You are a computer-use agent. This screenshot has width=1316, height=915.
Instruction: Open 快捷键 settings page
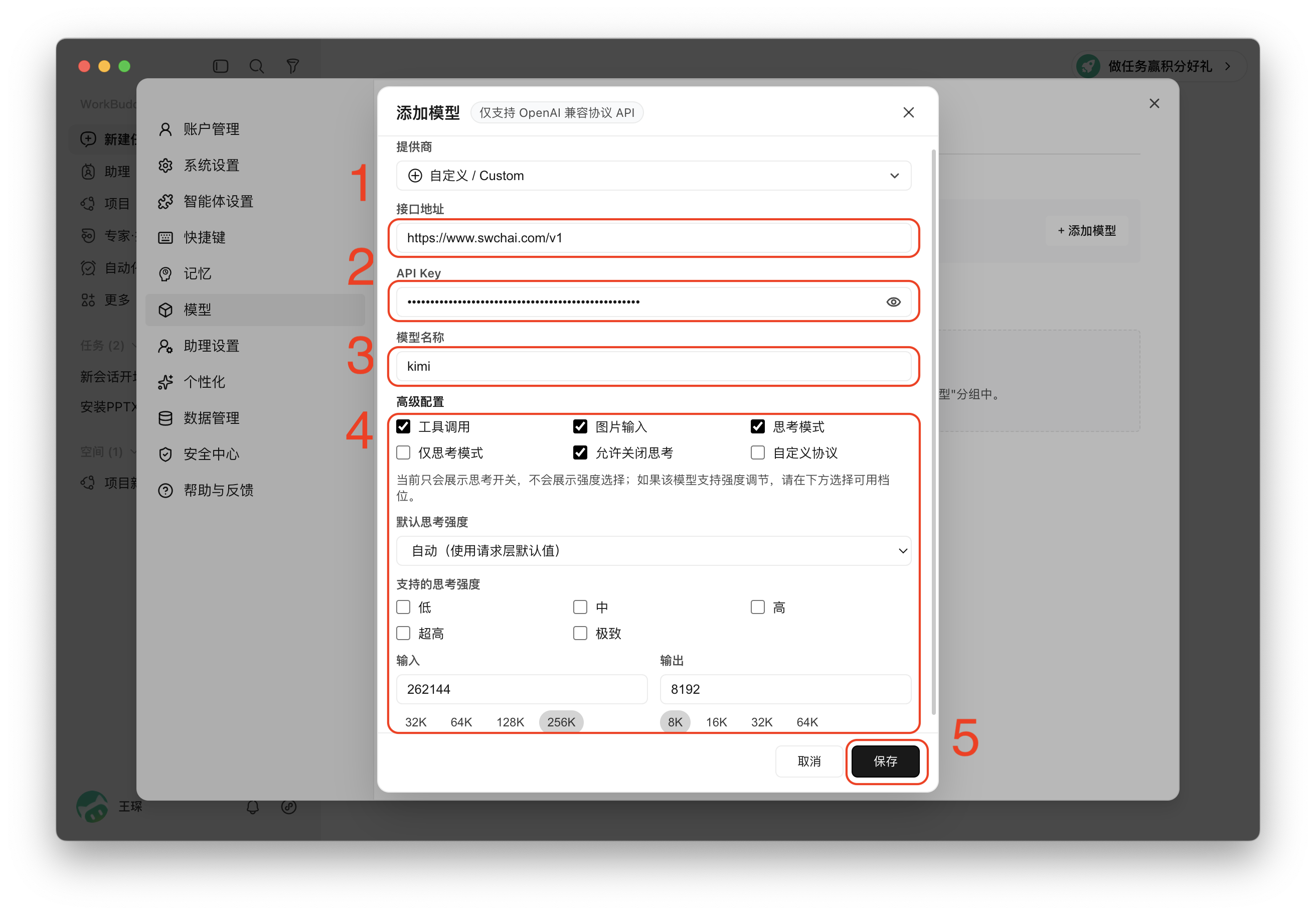pos(255,237)
